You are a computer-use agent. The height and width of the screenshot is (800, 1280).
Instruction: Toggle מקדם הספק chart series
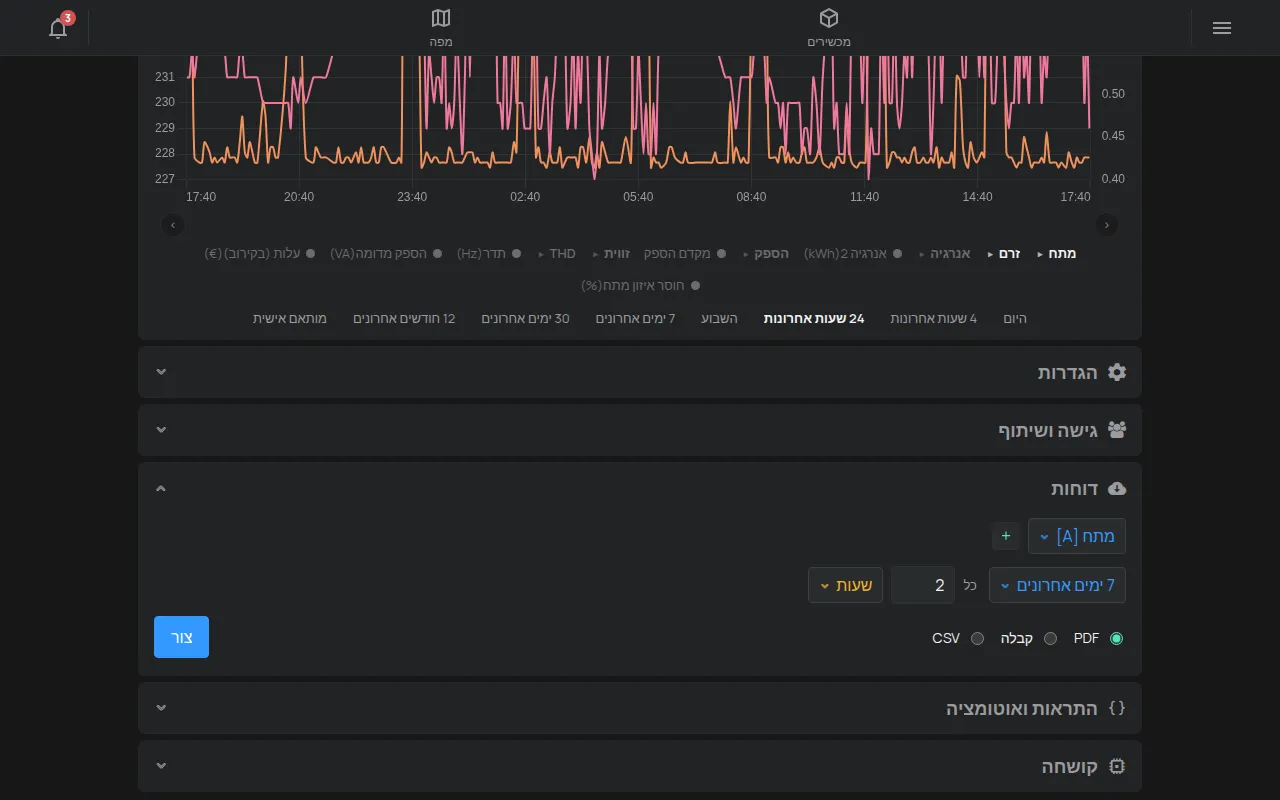click(x=685, y=254)
